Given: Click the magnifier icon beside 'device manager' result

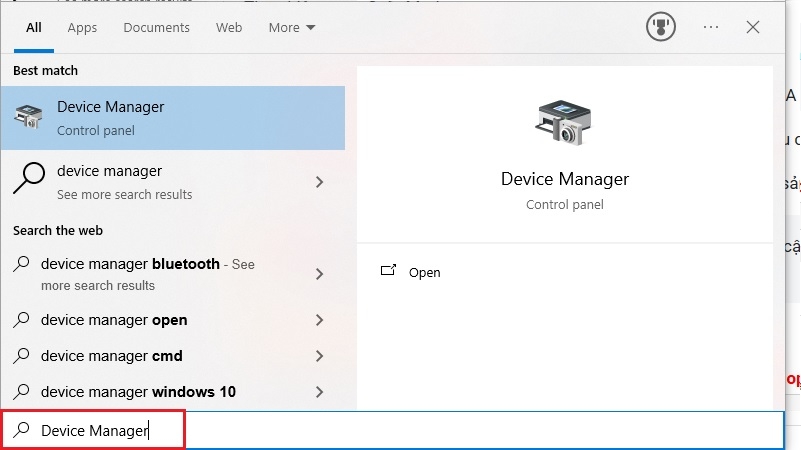Looking at the screenshot, I should (29, 178).
